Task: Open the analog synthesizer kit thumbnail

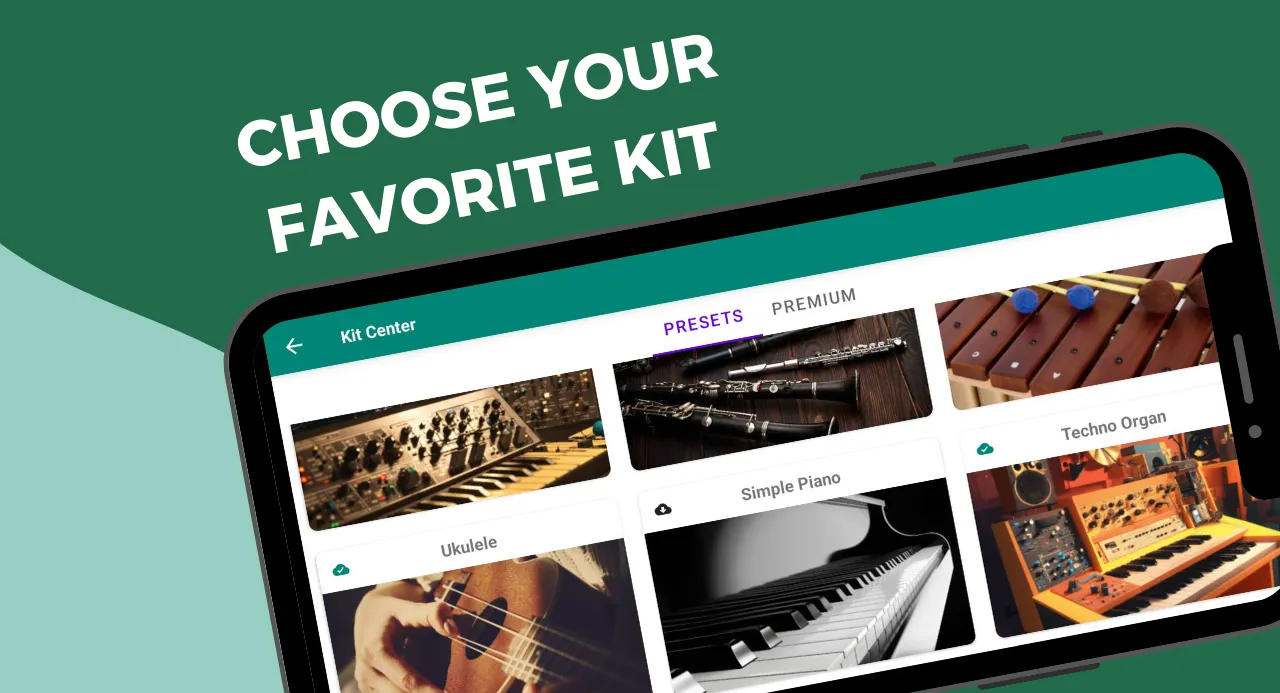Action: click(450, 449)
